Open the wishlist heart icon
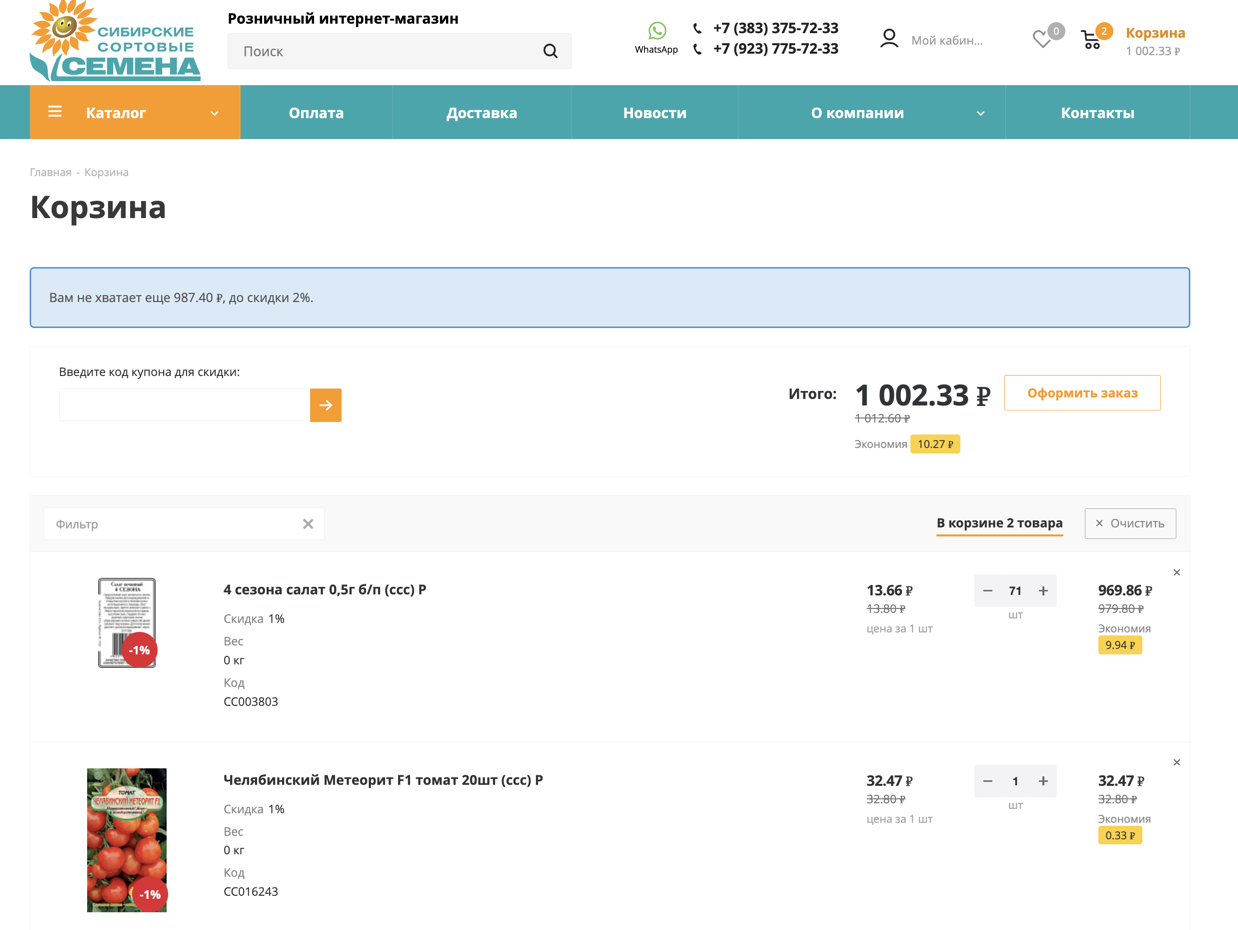This screenshot has width=1238, height=930. click(x=1042, y=40)
